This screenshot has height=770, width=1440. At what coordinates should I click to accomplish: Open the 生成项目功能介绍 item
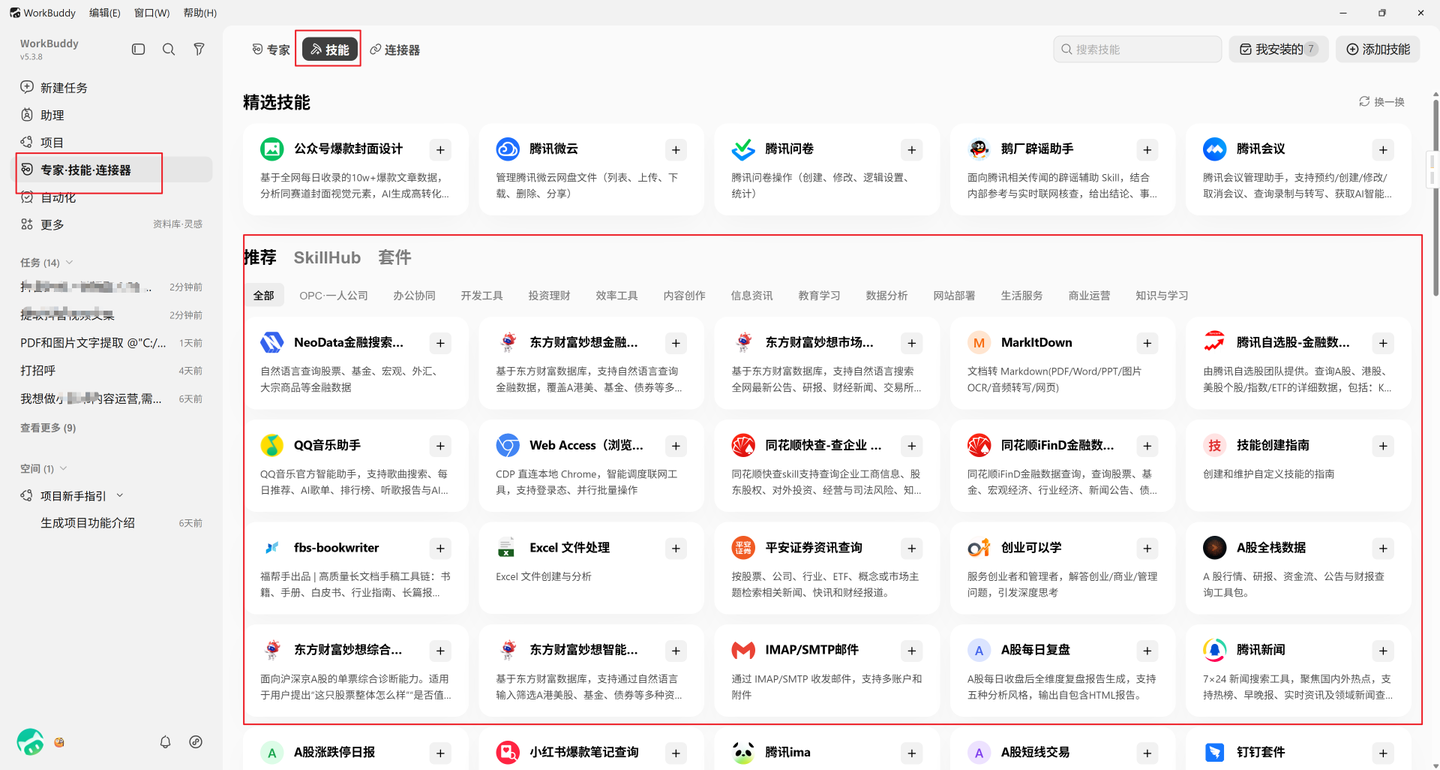click(112, 523)
